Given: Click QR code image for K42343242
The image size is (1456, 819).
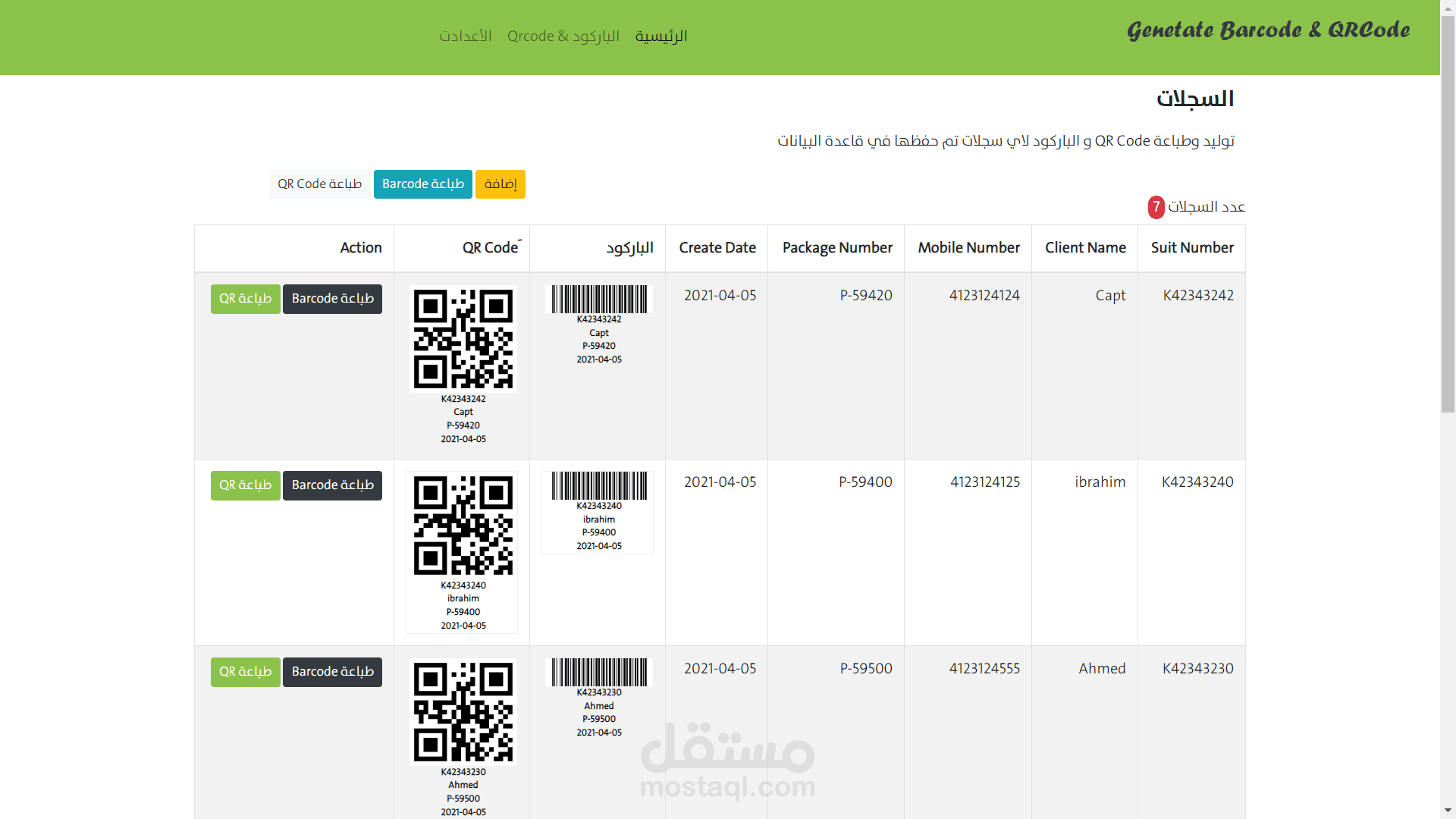Looking at the screenshot, I should (x=463, y=338).
